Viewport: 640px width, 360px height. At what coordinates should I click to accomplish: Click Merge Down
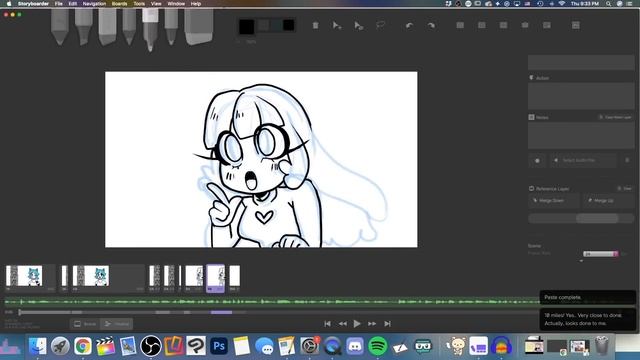tap(553, 201)
